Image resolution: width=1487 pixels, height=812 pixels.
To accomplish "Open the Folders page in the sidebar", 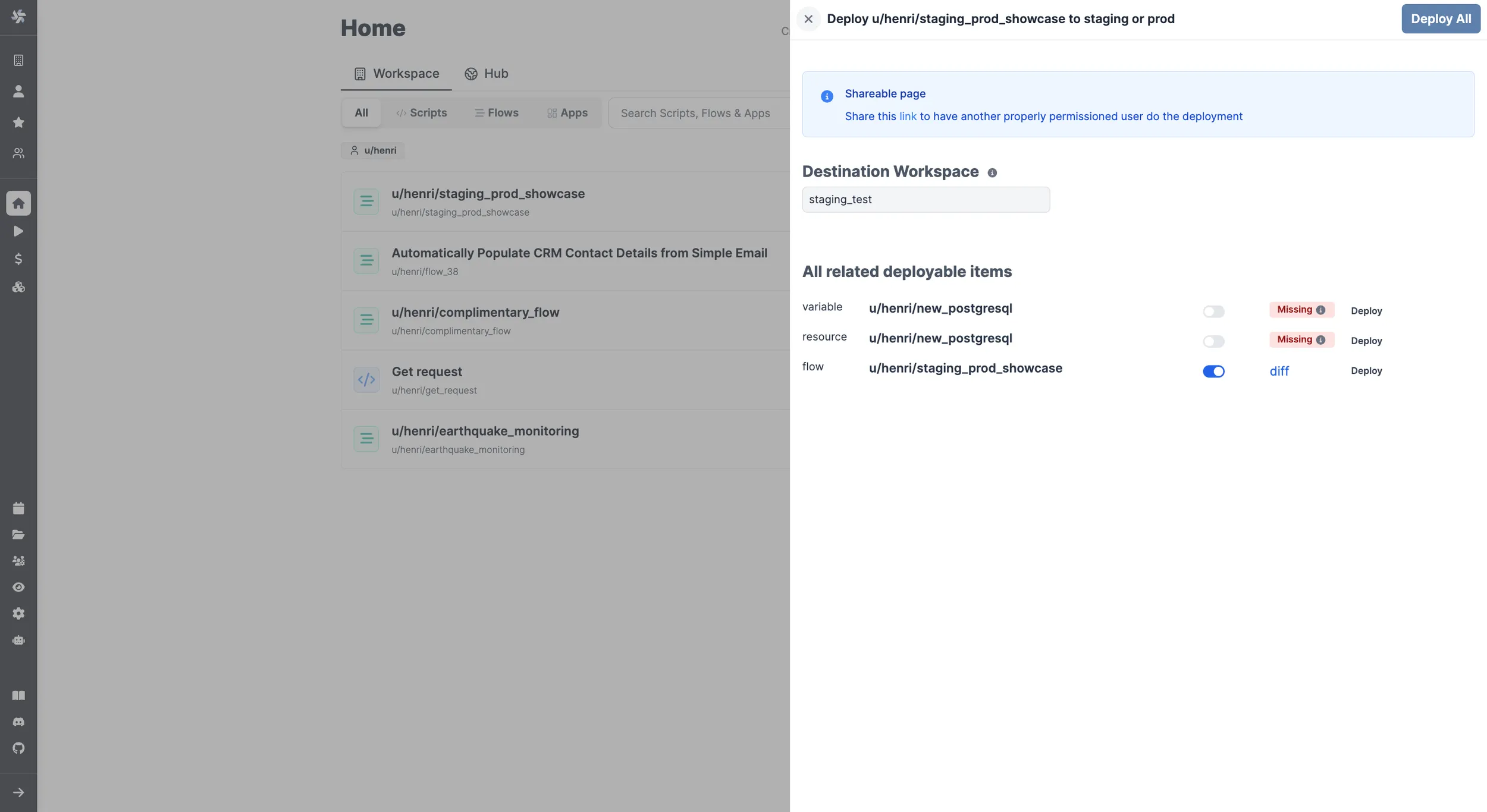I will click(x=18, y=534).
